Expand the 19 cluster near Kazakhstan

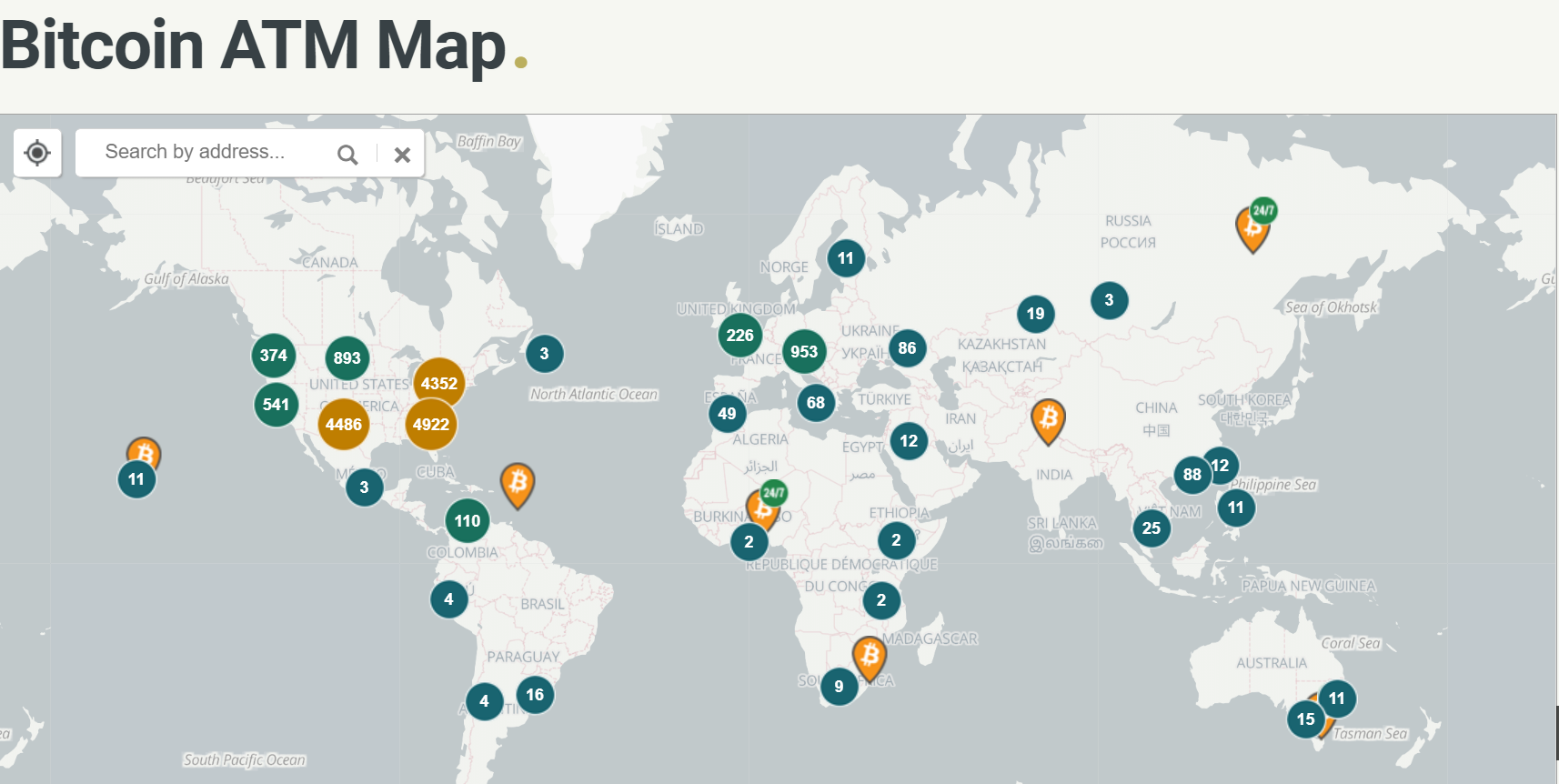pos(1035,315)
